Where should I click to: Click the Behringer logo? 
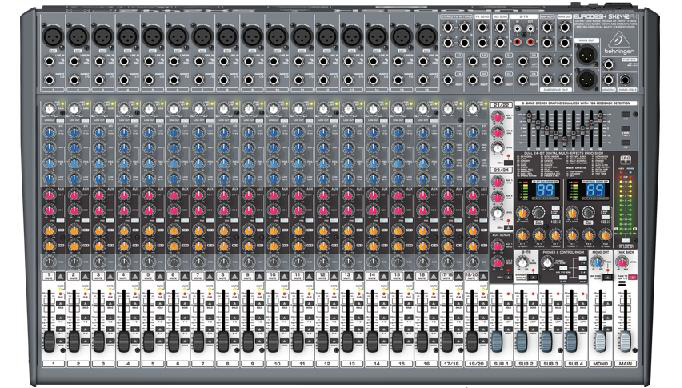coord(618,44)
